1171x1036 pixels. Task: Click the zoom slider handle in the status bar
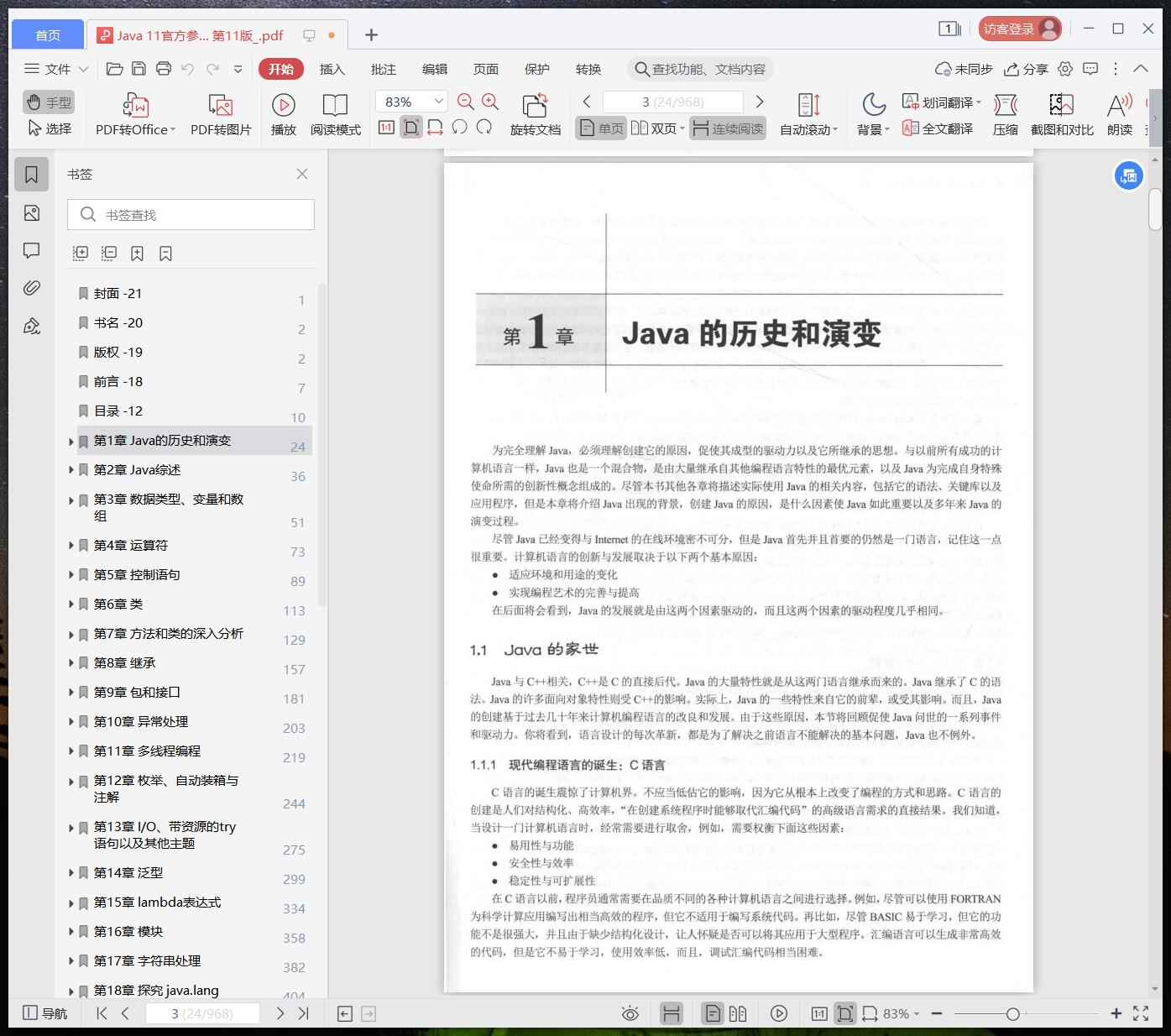tap(1012, 1013)
